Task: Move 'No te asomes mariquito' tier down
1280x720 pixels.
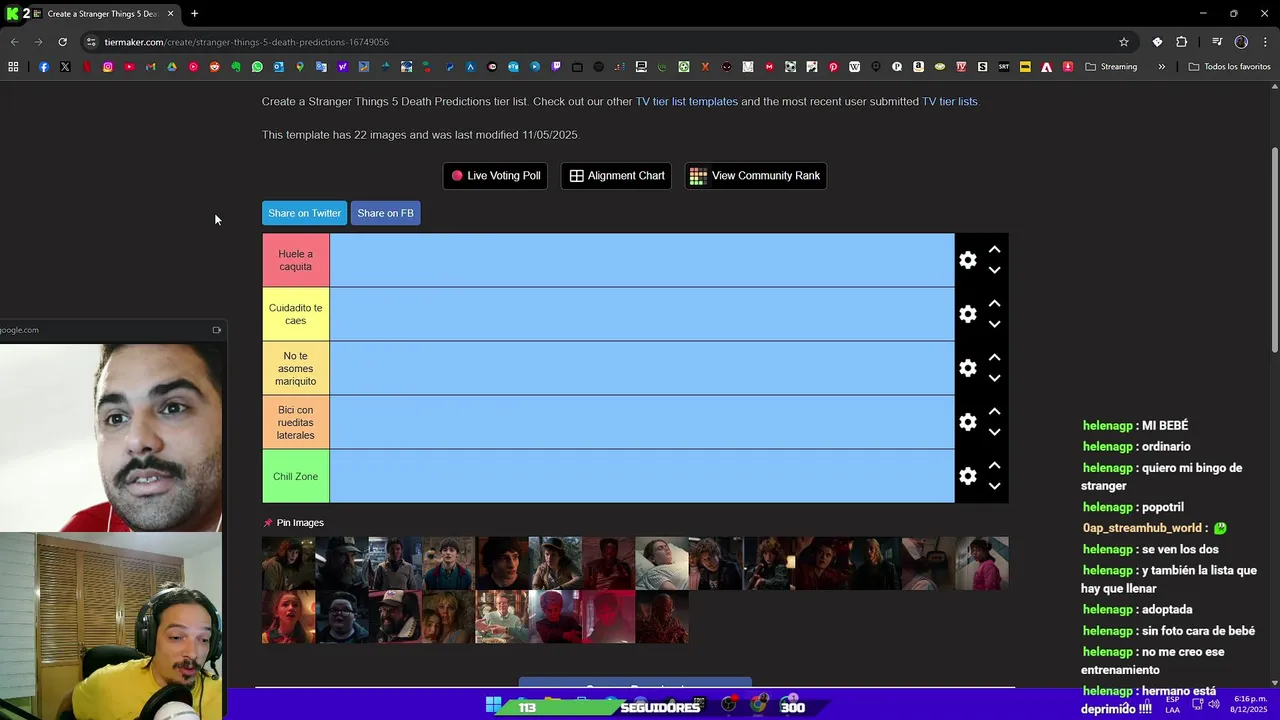Action: tap(994, 378)
